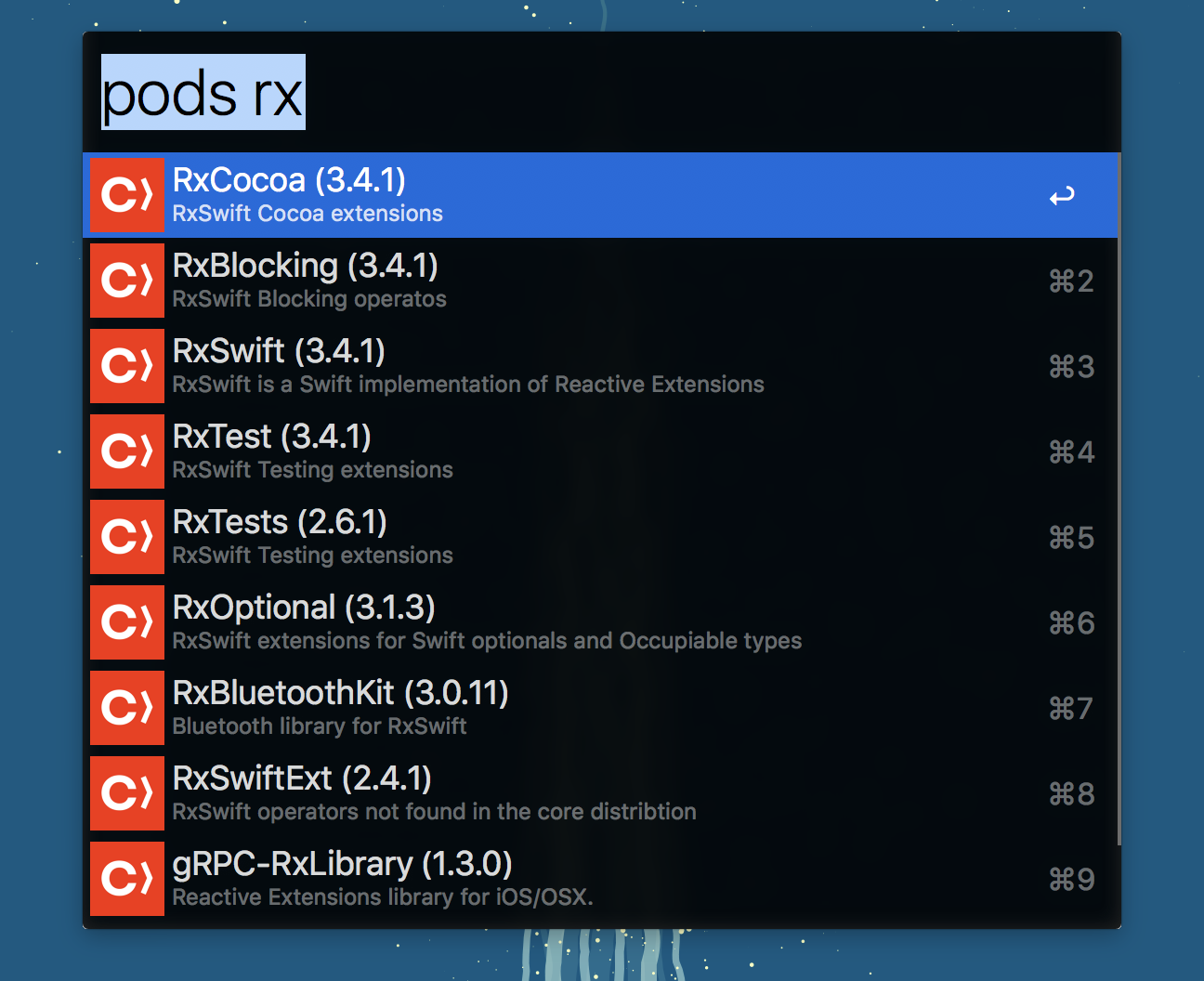1204x981 pixels.
Task: Click subtitle 'RxSwift Cocoa extensions'
Action: pyautogui.click(x=308, y=214)
